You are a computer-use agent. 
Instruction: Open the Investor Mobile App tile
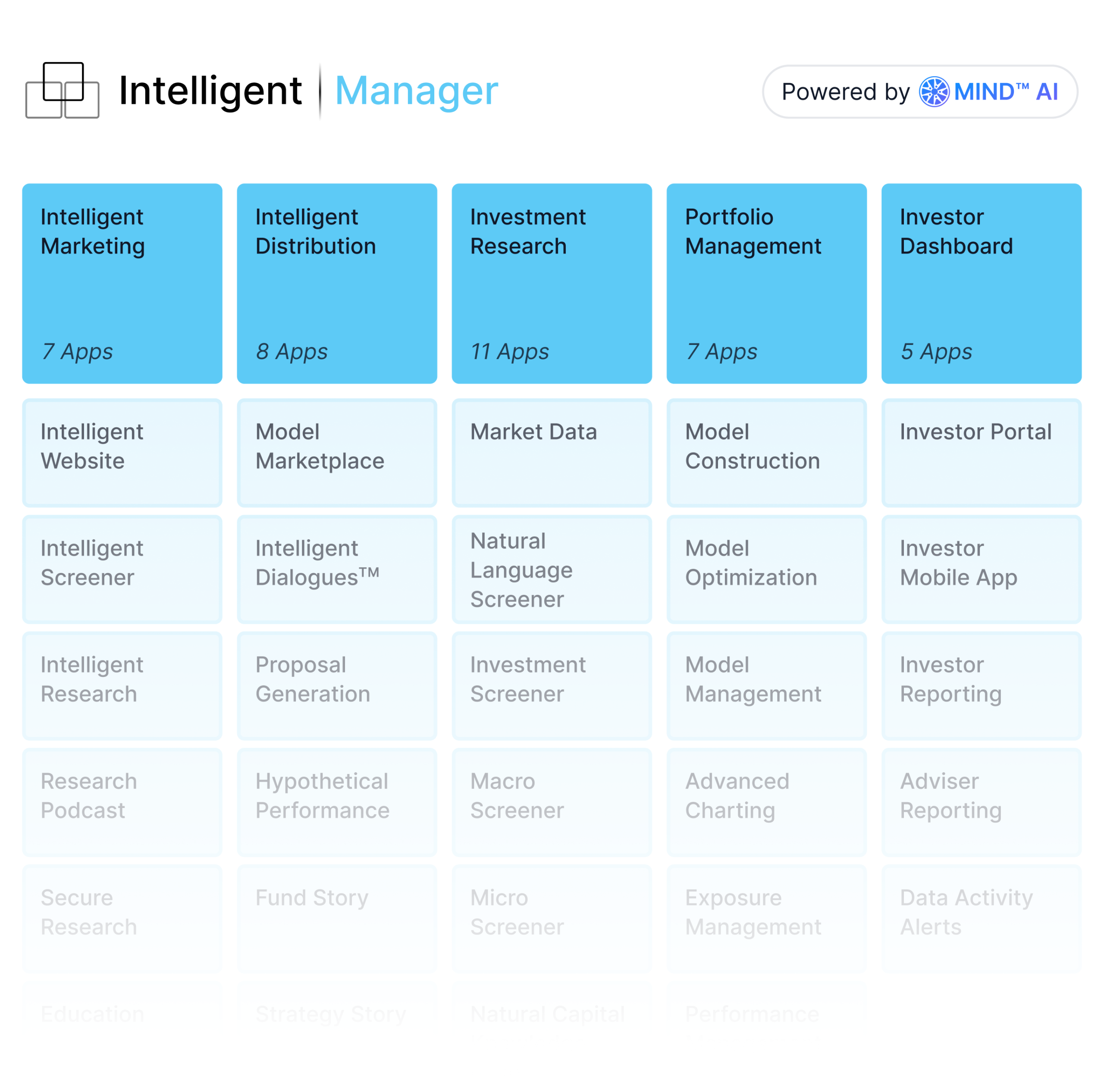click(981, 569)
